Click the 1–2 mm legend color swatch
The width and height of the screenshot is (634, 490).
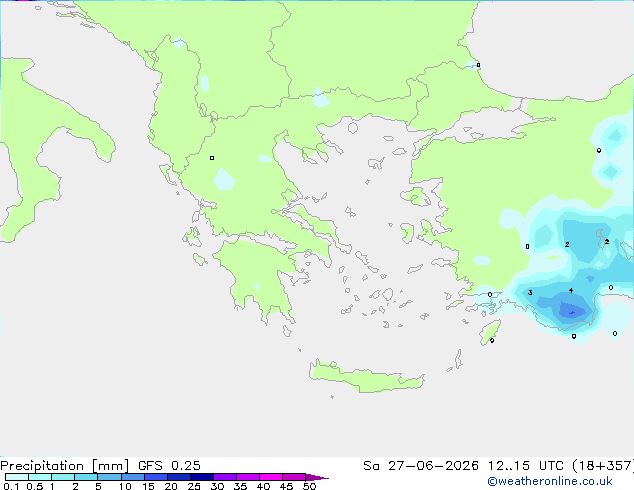pos(63,477)
